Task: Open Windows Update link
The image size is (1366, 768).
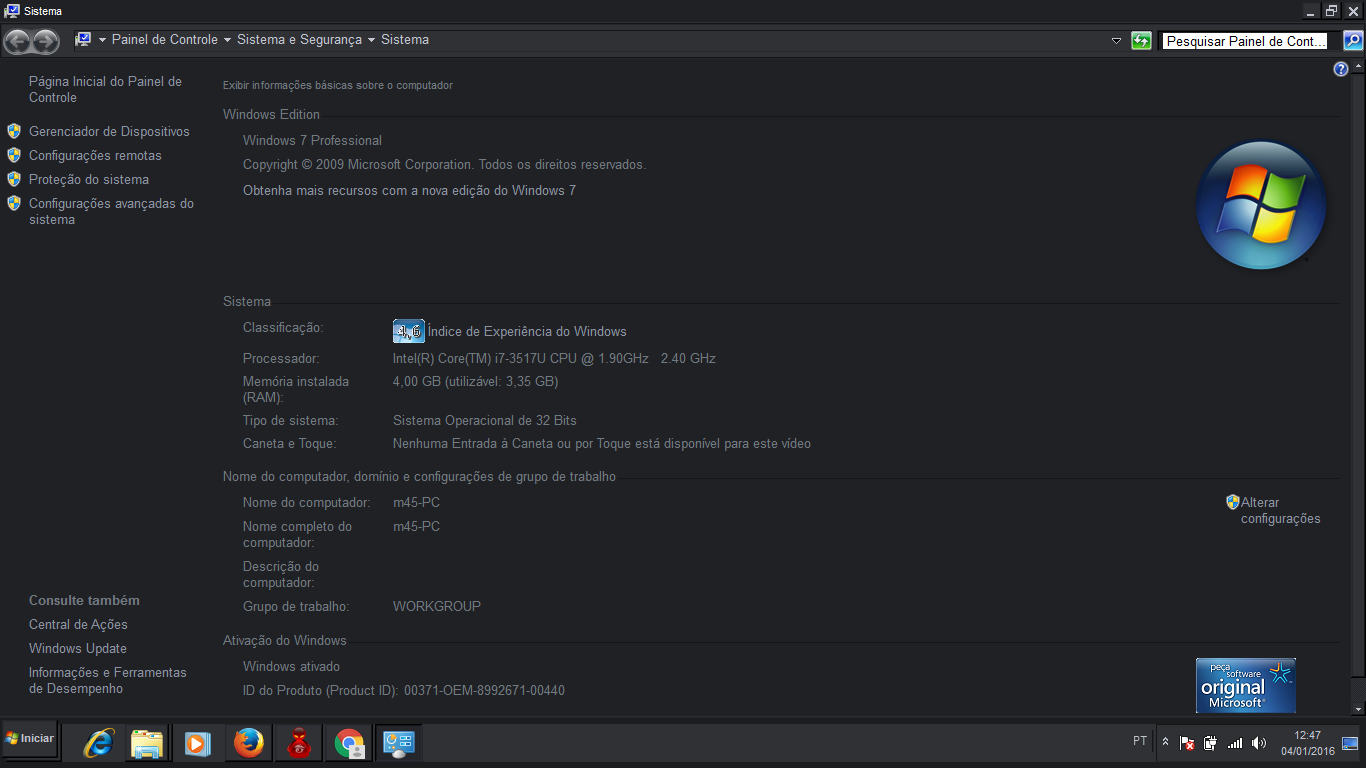Action: pyautogui.click(x=78, y=648)
